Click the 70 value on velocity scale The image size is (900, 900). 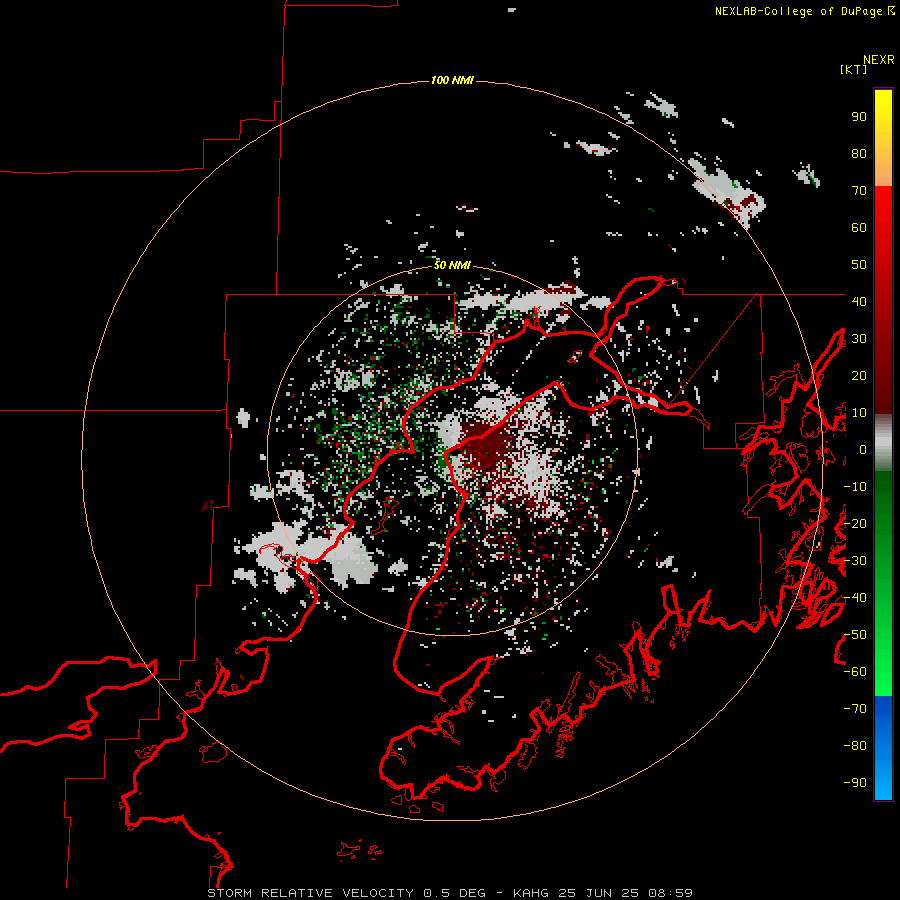point(859,191)
